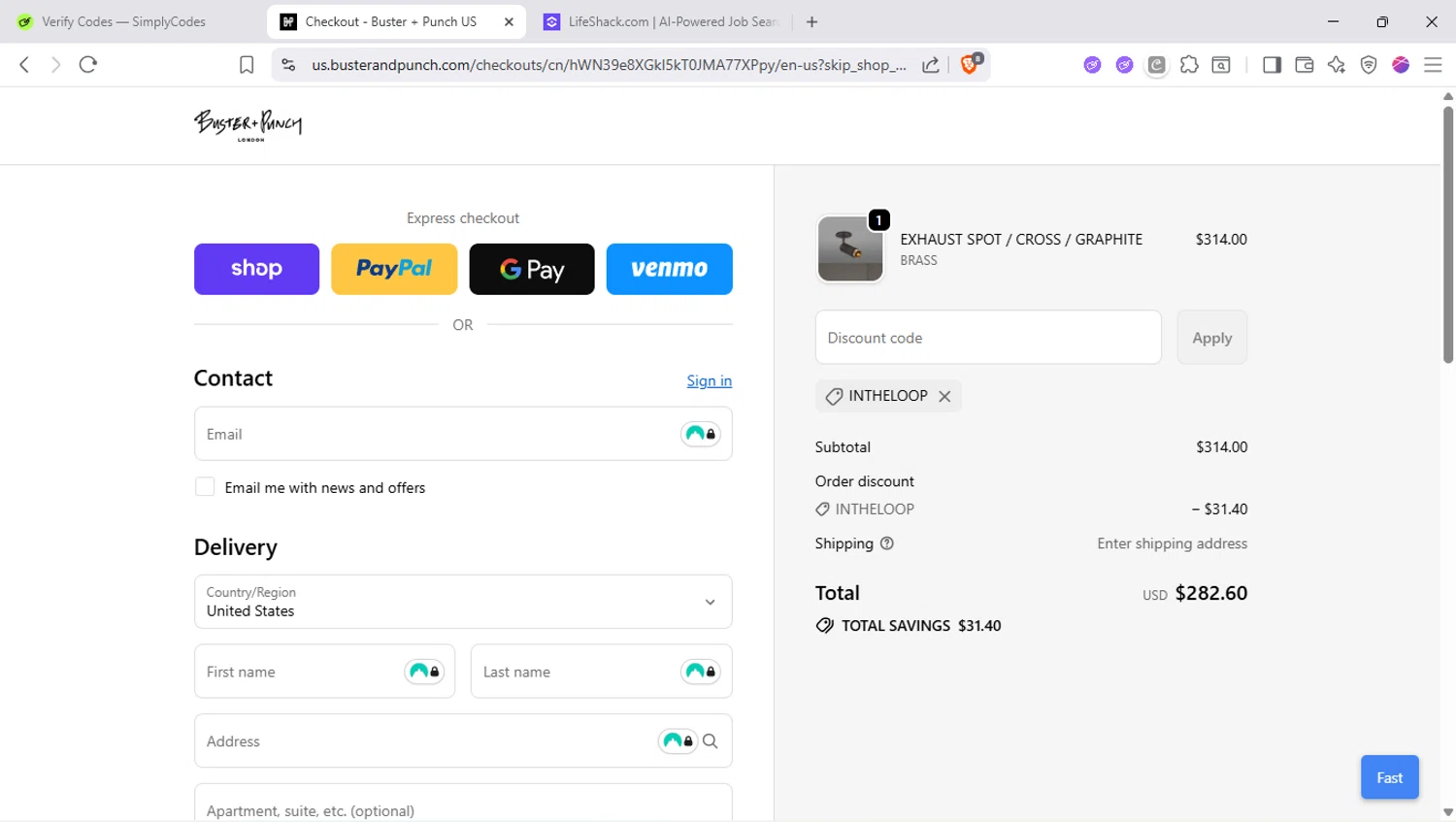Open the extensions puzzle piece icon
1456x822 pixels.
tap(1189, 65)
